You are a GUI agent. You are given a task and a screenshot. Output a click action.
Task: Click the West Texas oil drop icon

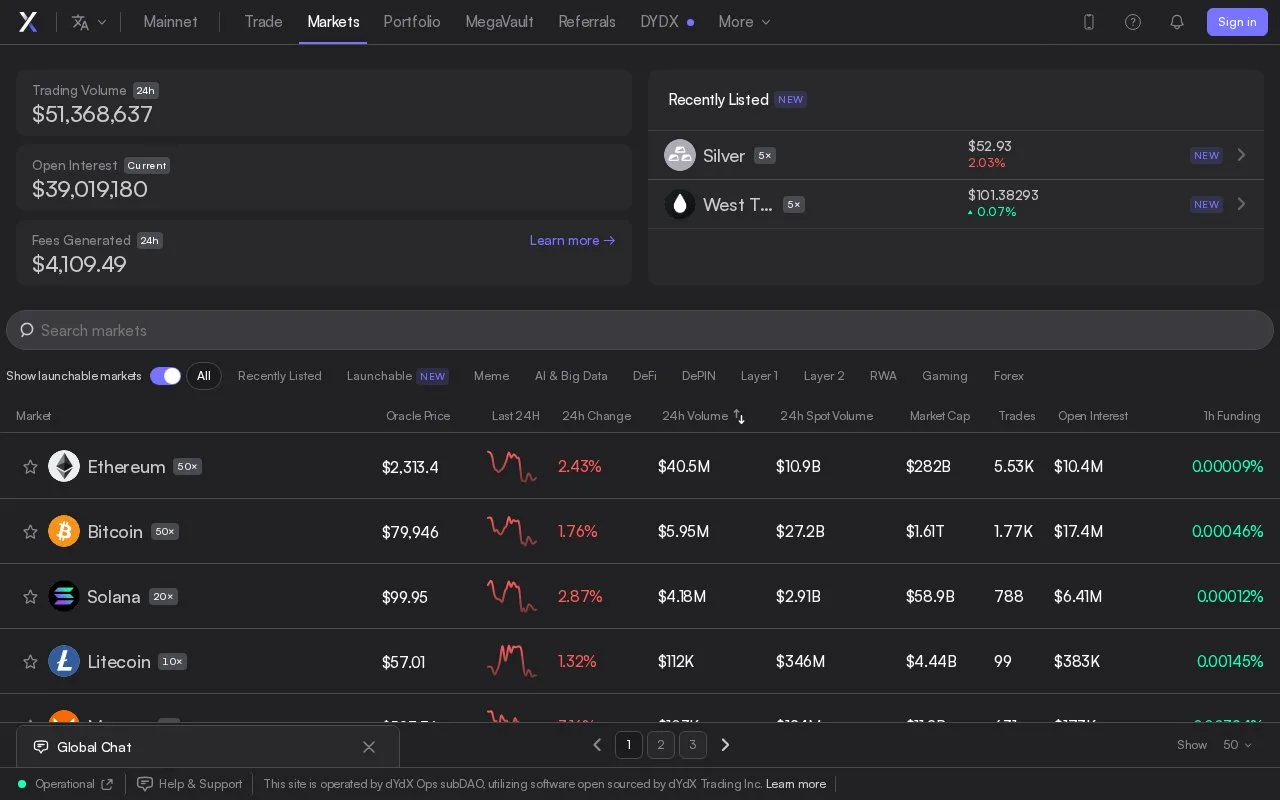coord(680,204)
